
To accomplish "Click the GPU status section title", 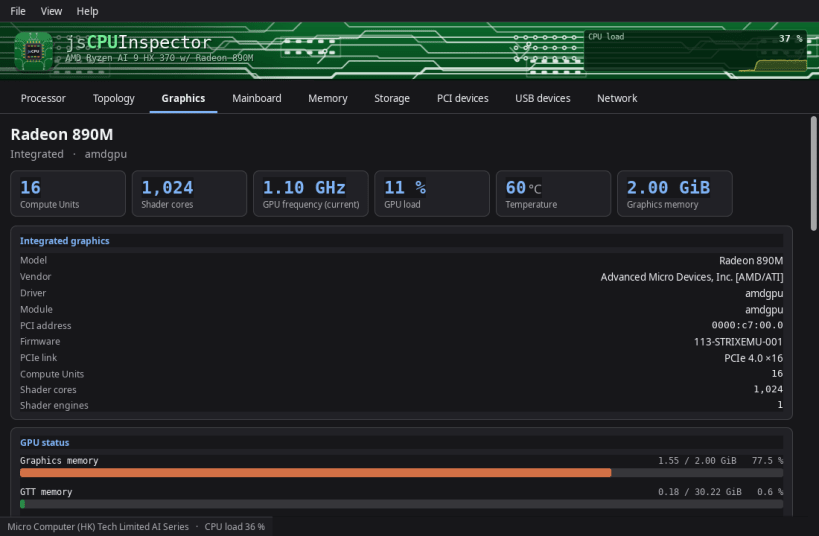I will (44, 442).
